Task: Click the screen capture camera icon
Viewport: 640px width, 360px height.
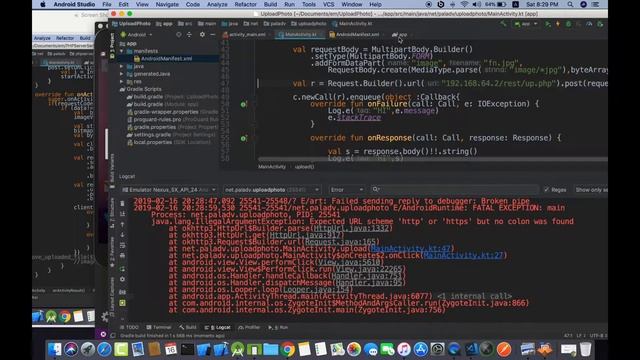Action: click(122, 292)
